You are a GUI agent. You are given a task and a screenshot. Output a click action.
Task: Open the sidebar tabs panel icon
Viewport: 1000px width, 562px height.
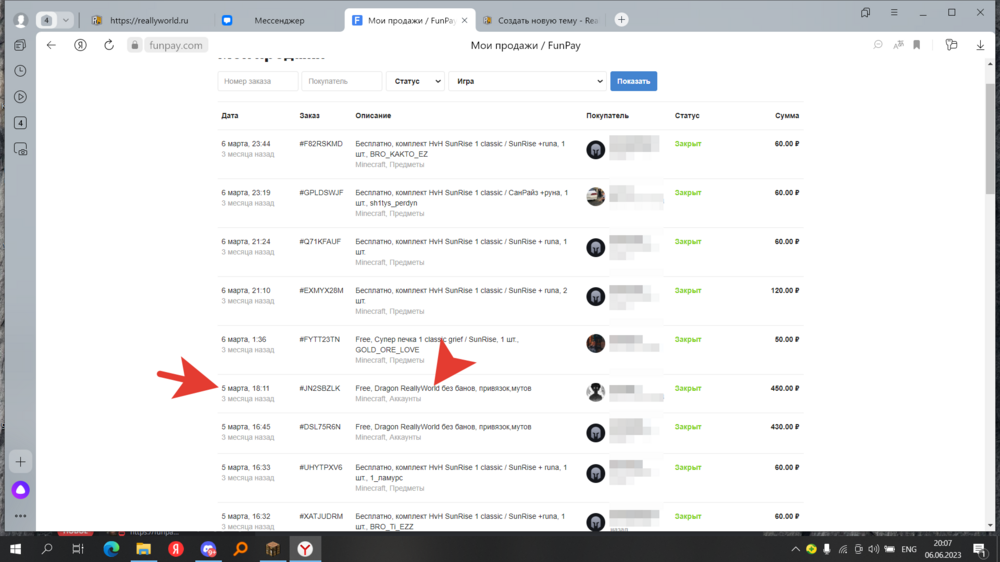pos(20,45)
